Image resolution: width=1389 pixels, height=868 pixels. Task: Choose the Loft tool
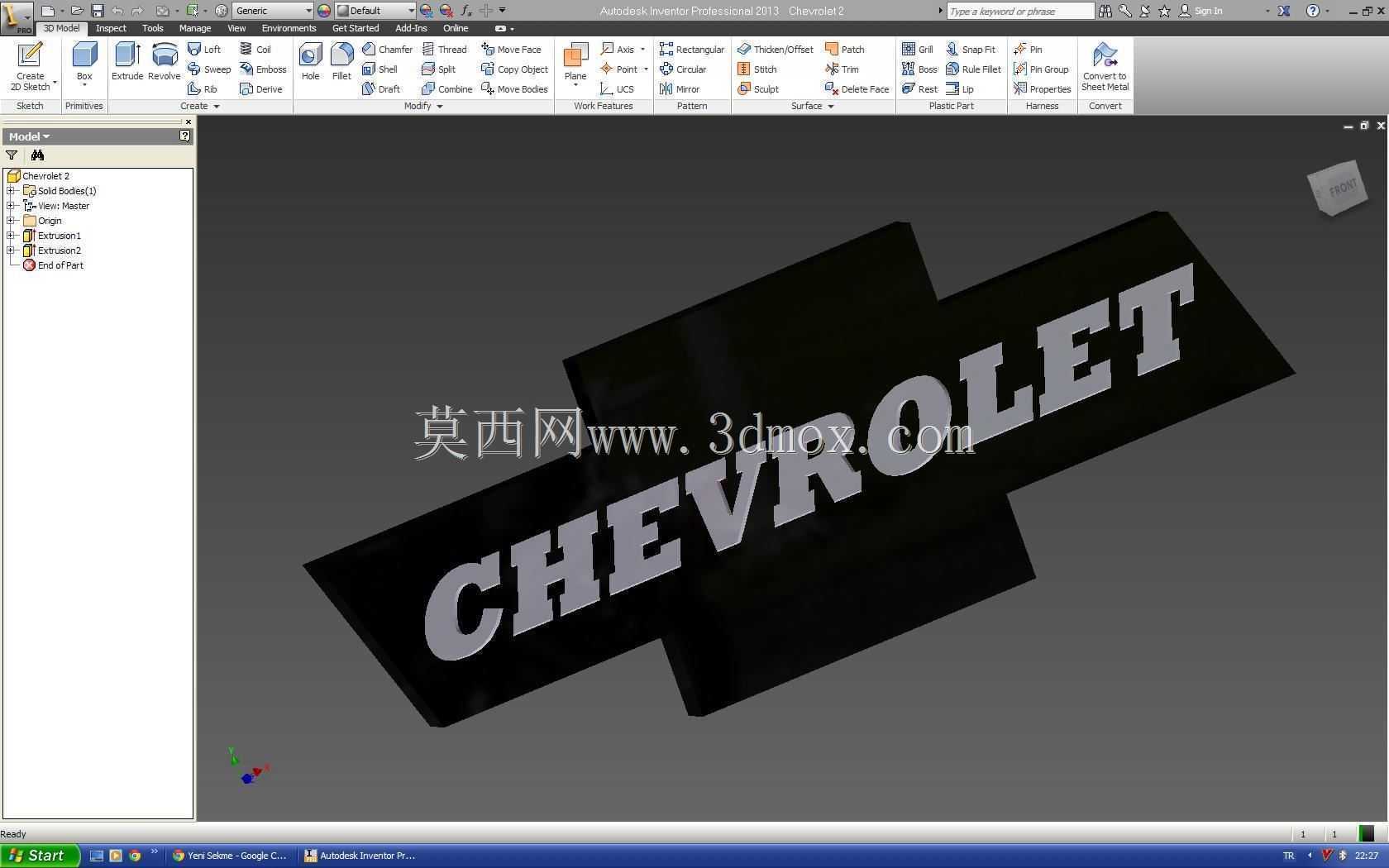click(x=204, y=50)
